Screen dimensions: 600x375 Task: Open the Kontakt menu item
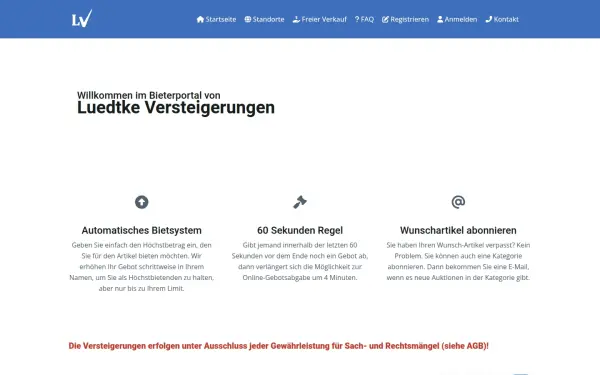click(x=502, y=19)
